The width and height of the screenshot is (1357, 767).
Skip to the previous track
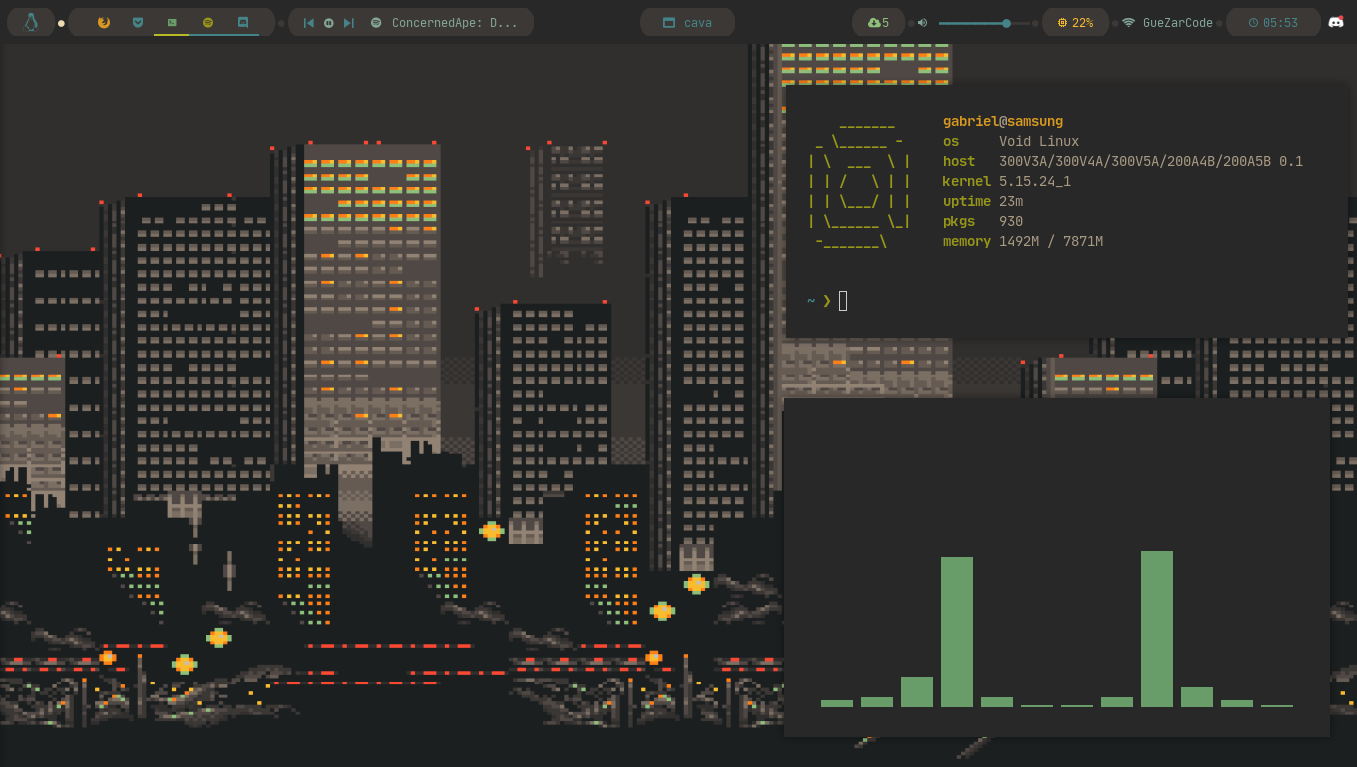coord(309,22)
